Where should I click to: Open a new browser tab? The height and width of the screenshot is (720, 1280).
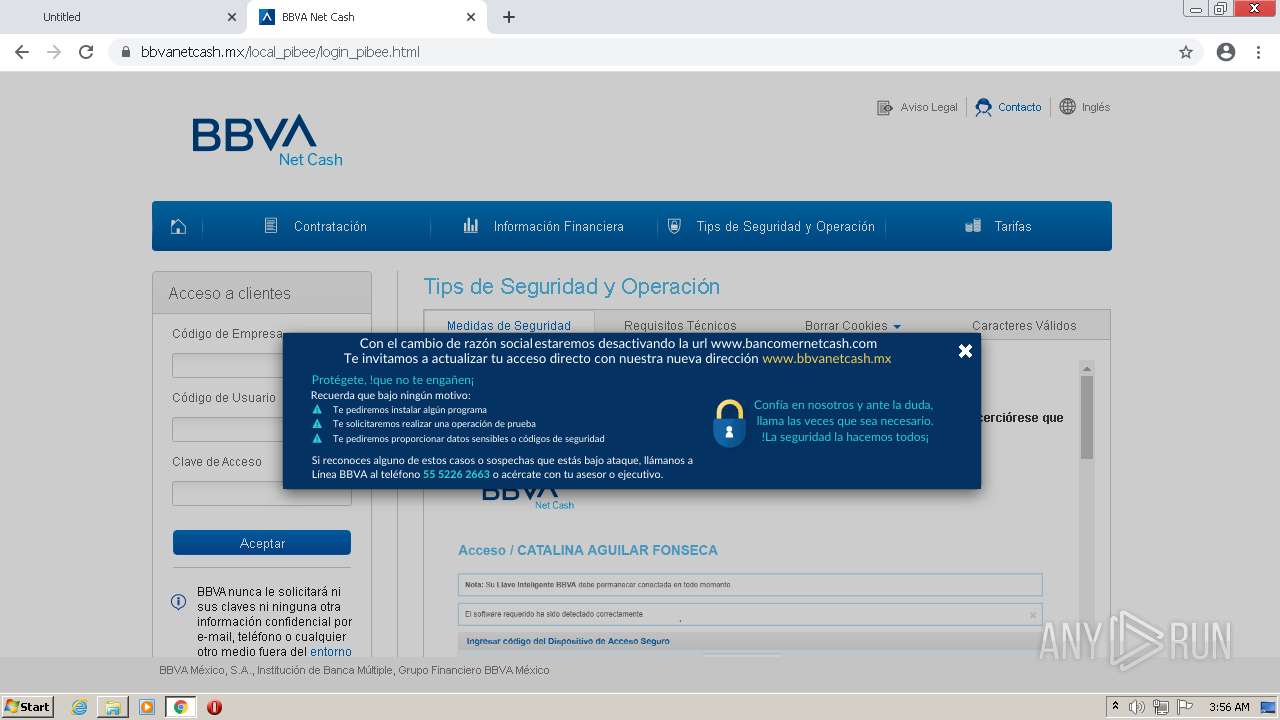click(509, 17)
